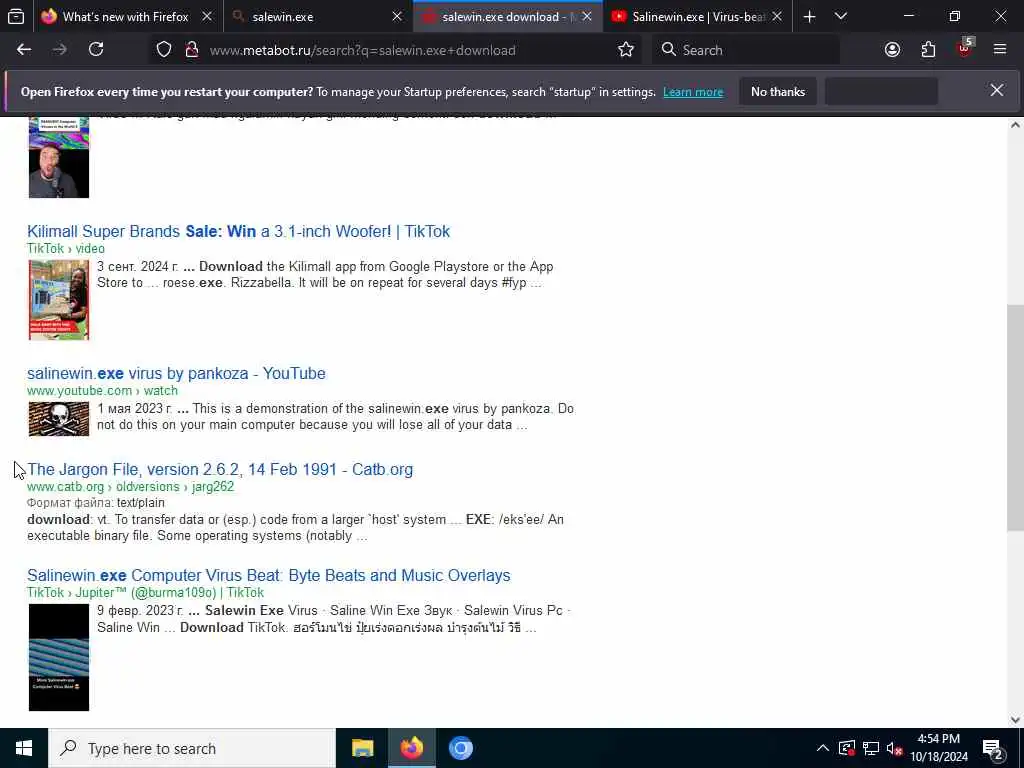The width and height of the screenshot is (1024, 768).
Task: Open the Kilimall TikTok thumbnail
Action: point(59,300)
